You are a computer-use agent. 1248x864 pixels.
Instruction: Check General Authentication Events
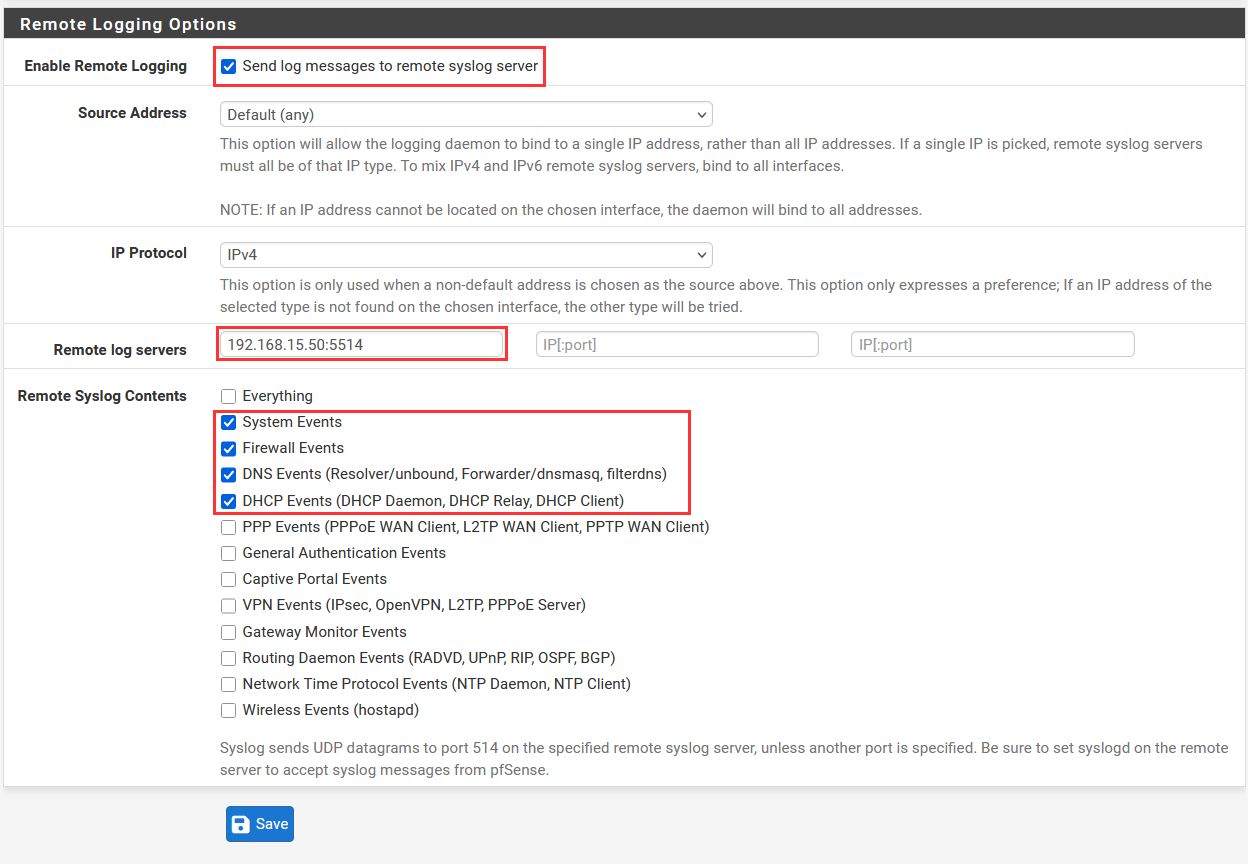pyautogui.click(x=229, y=553)
